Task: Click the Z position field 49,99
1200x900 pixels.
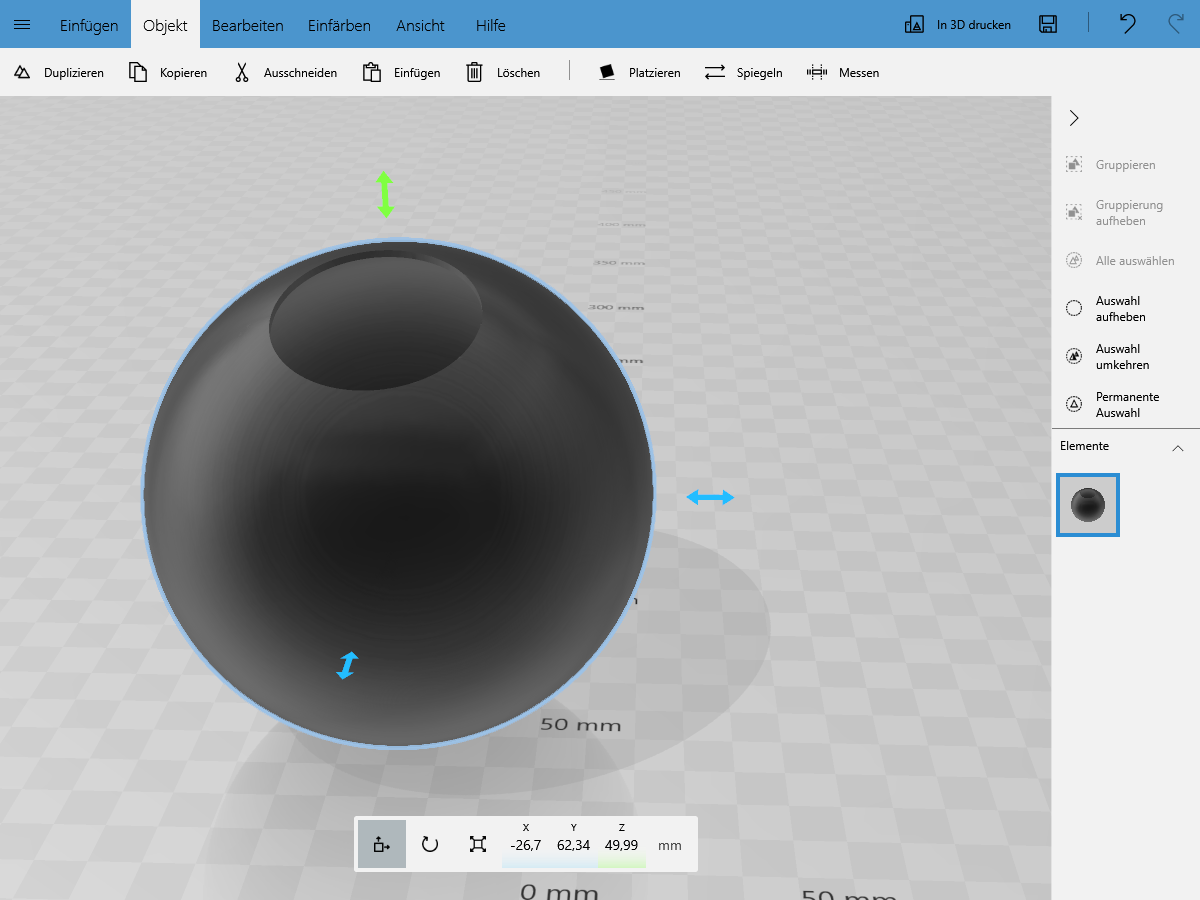Action: [622, 845]
